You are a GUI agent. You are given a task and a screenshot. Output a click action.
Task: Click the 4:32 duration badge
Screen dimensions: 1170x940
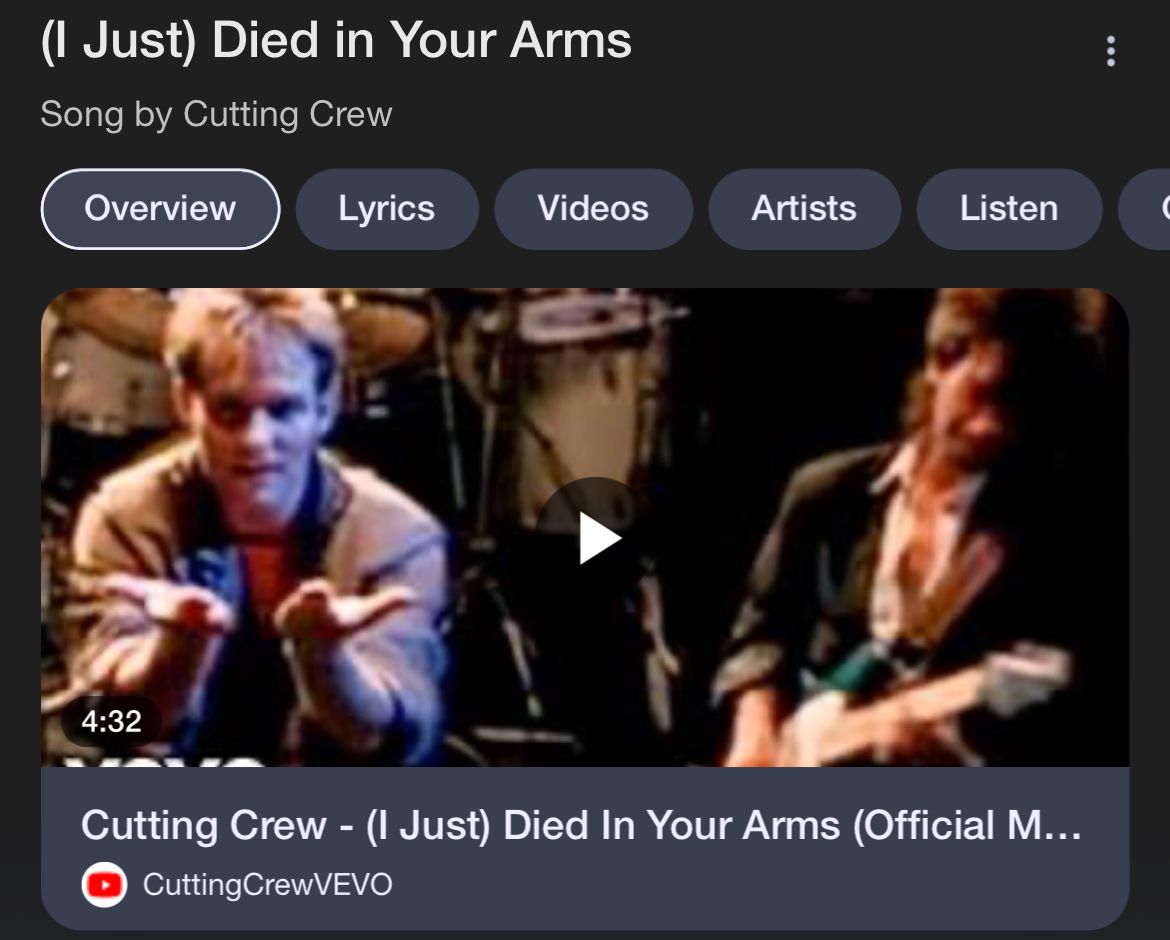pos(111,721)
